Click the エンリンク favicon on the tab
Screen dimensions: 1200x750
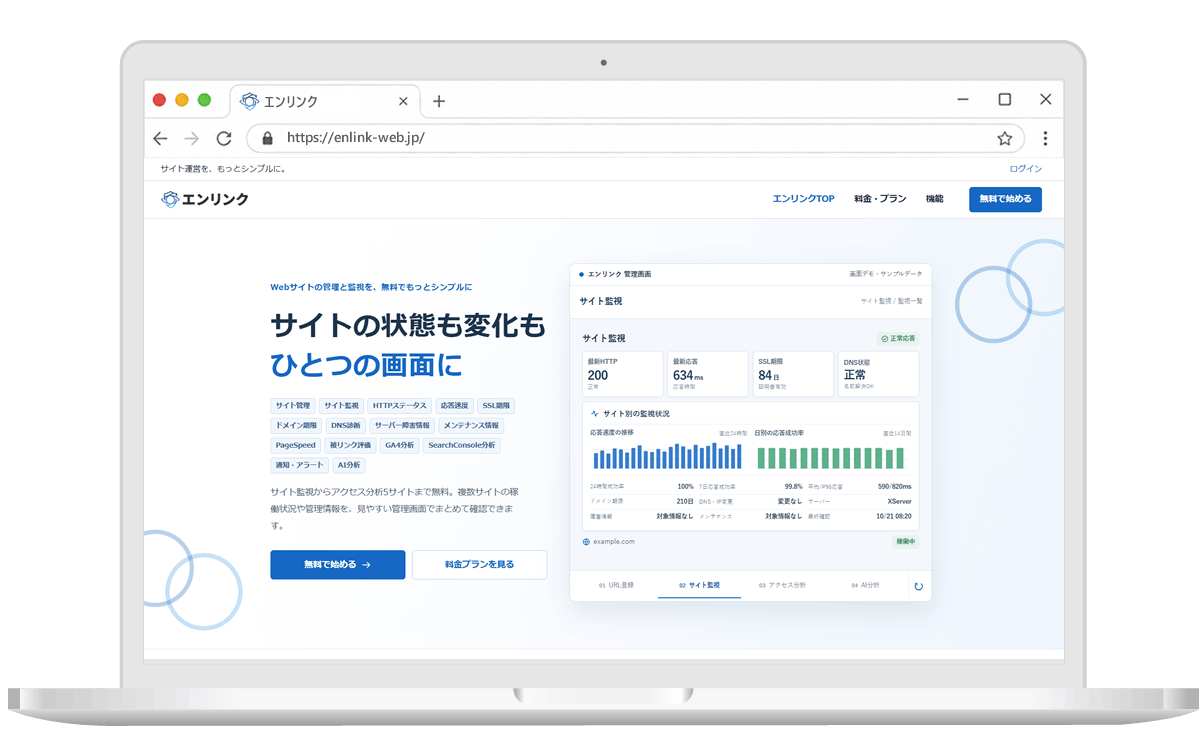249,101
